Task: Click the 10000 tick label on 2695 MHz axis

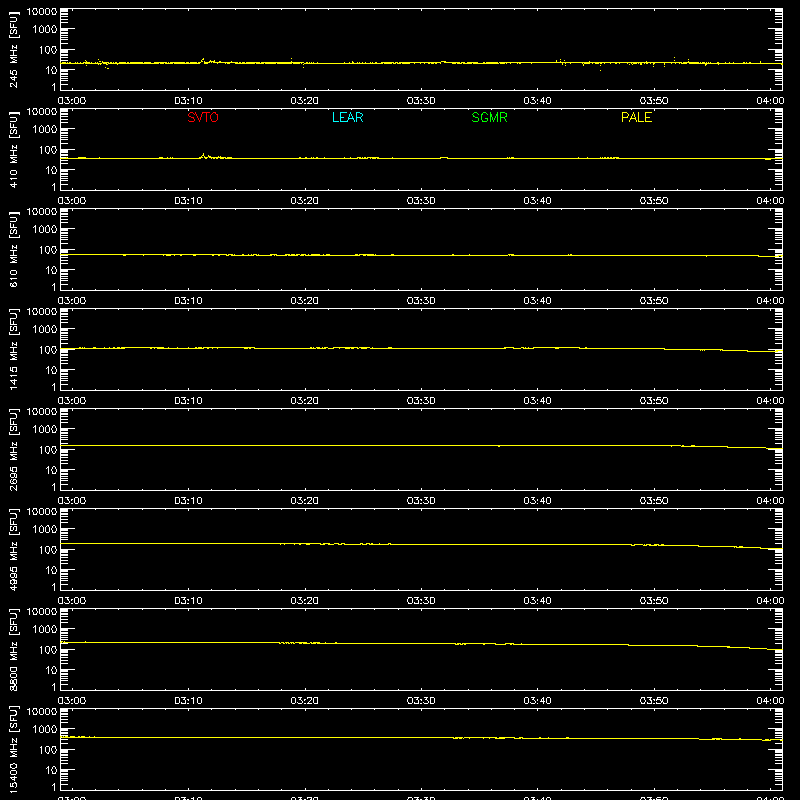Action: point(42,412)
